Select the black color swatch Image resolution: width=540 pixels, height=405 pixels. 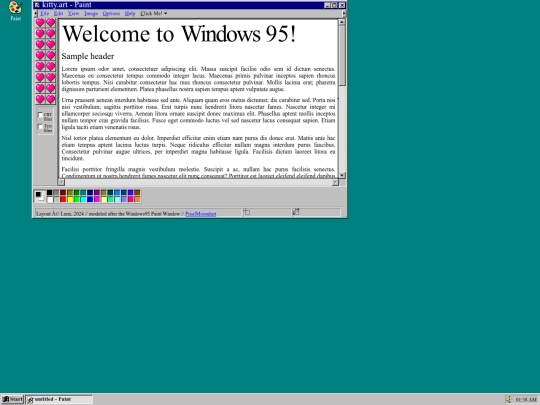[50, 193]
